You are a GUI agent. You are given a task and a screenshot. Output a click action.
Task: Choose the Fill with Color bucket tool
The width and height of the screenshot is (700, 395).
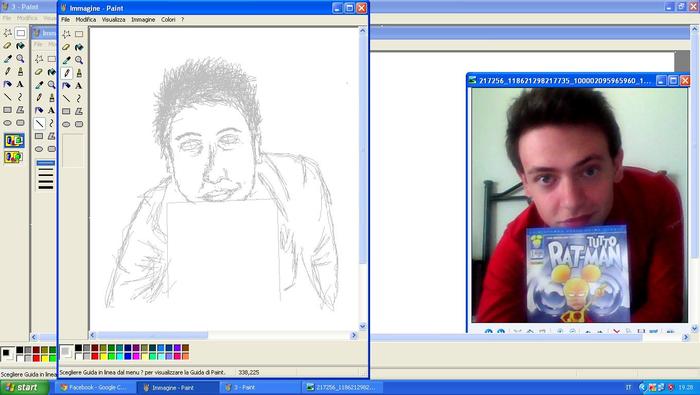pos(79,47)
